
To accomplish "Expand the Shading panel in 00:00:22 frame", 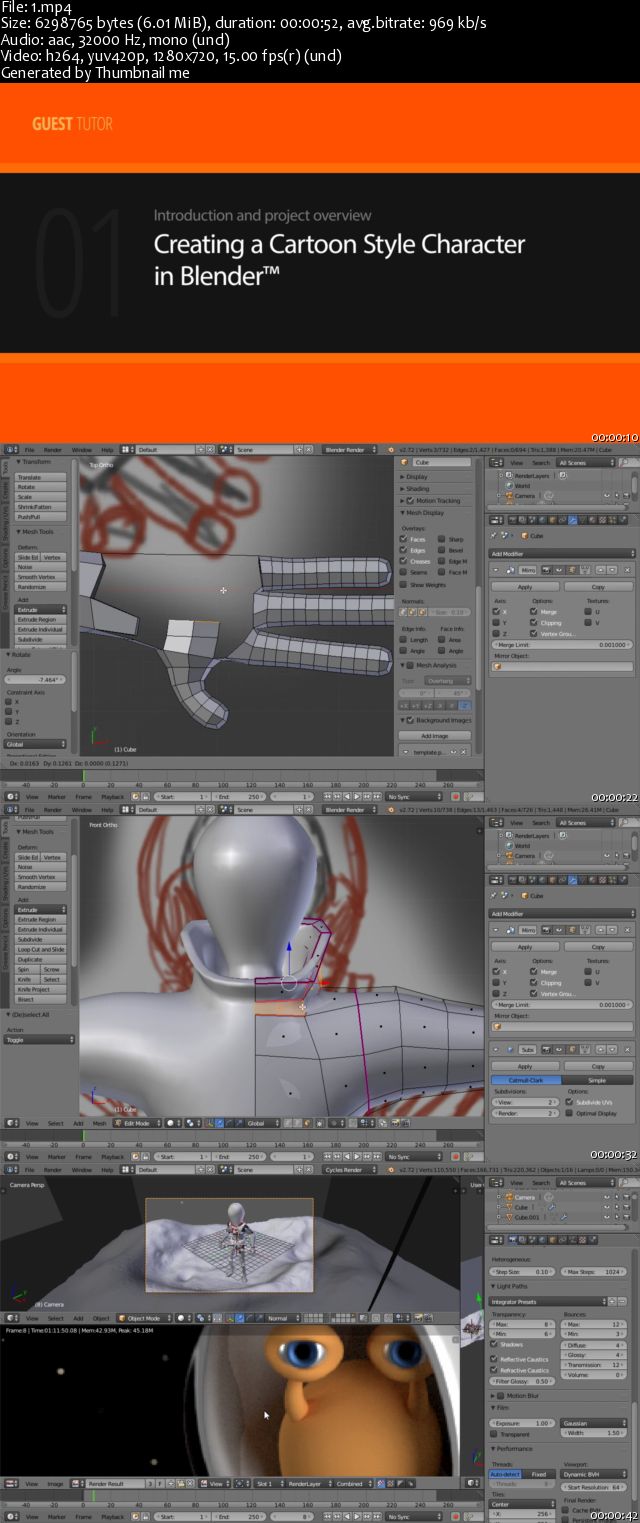I will click(x=415, y=488).
